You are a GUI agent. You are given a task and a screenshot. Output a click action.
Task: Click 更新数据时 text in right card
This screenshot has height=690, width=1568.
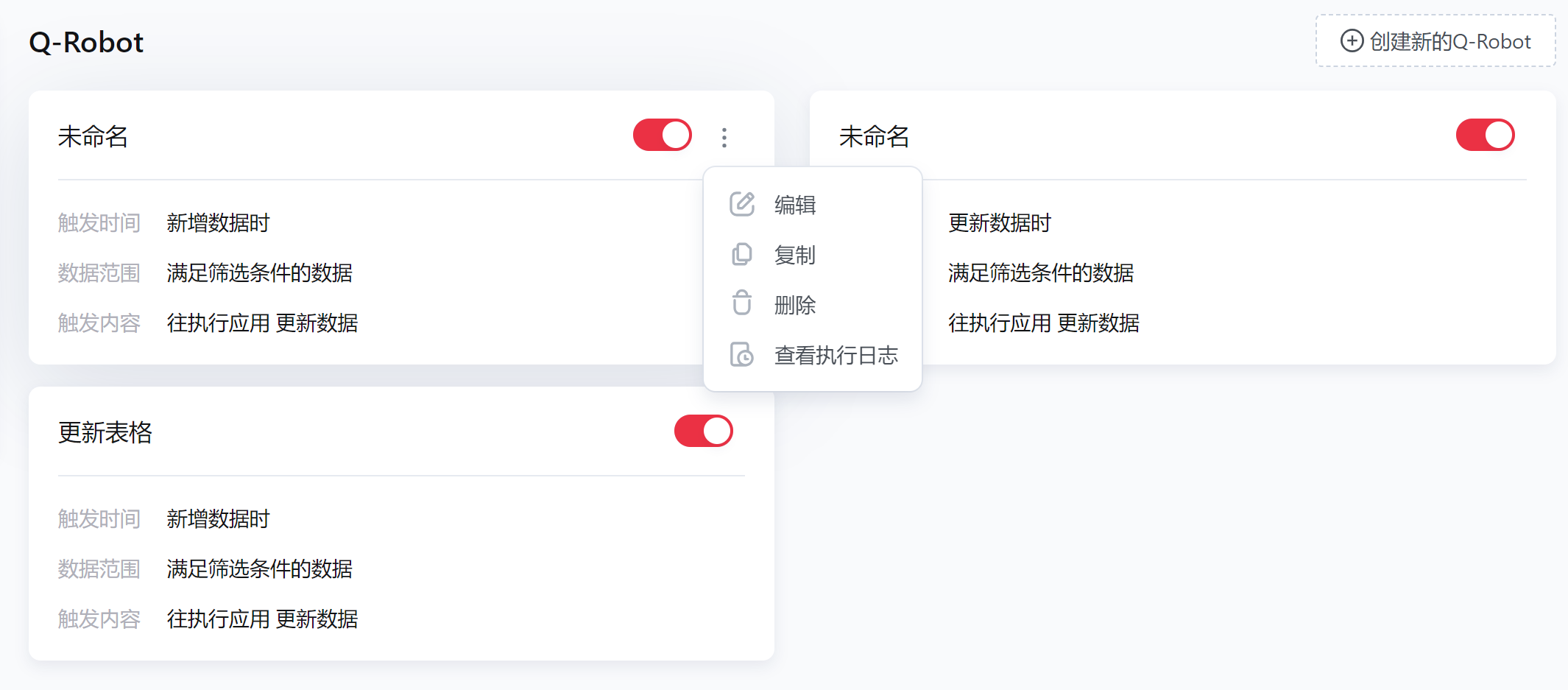click(x=1000, y=222)
